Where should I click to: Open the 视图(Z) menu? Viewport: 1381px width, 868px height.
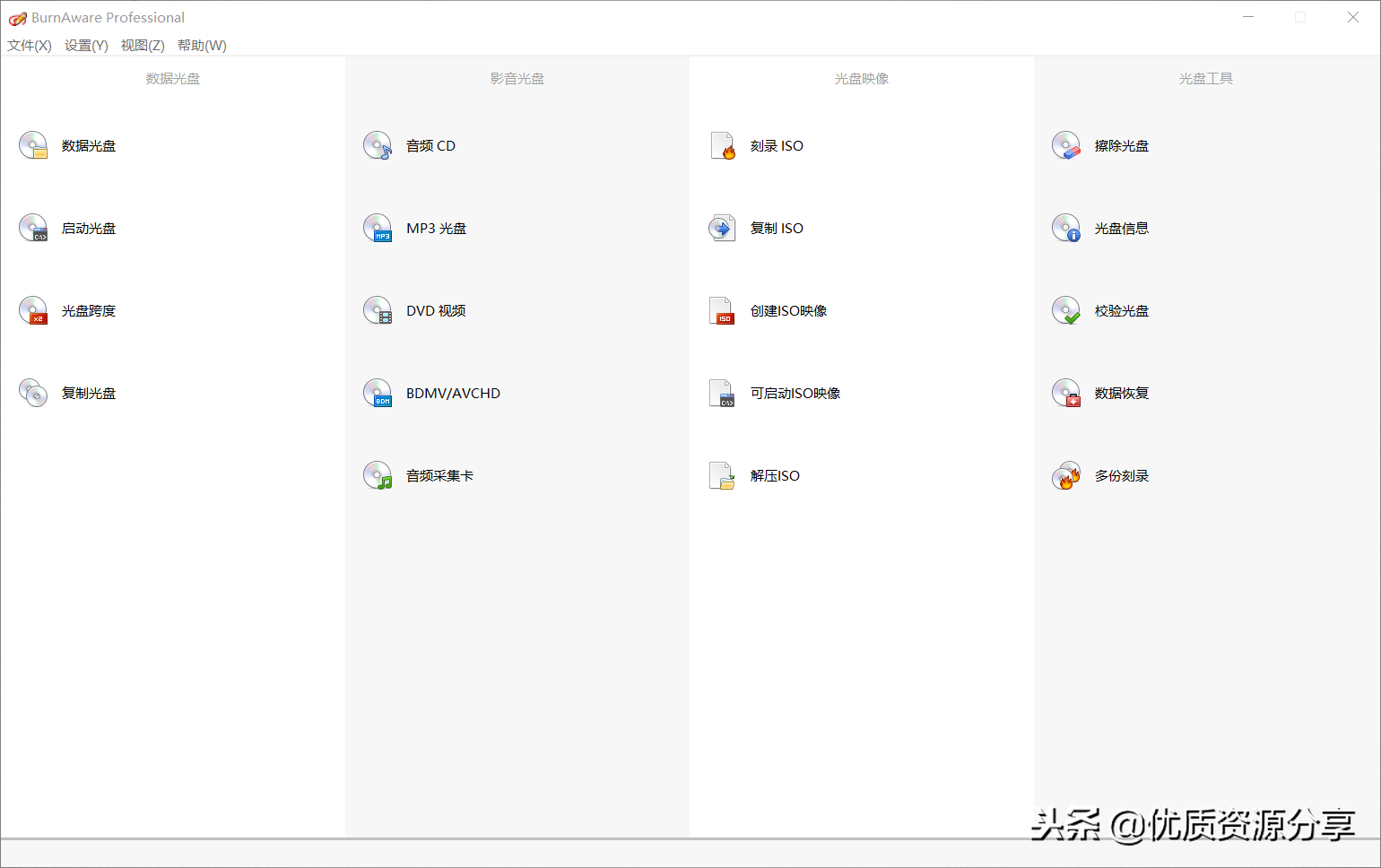pos(143,46)
